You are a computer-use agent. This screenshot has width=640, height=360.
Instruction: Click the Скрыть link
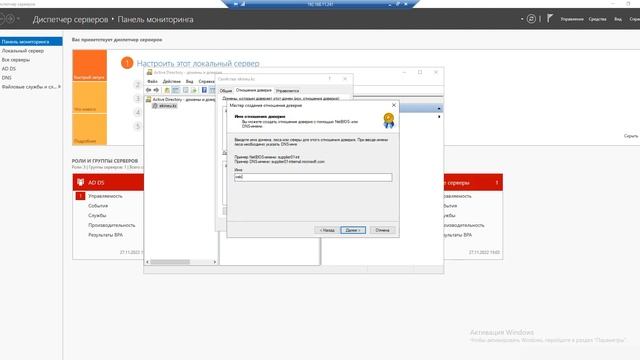(x=631, y=136)
